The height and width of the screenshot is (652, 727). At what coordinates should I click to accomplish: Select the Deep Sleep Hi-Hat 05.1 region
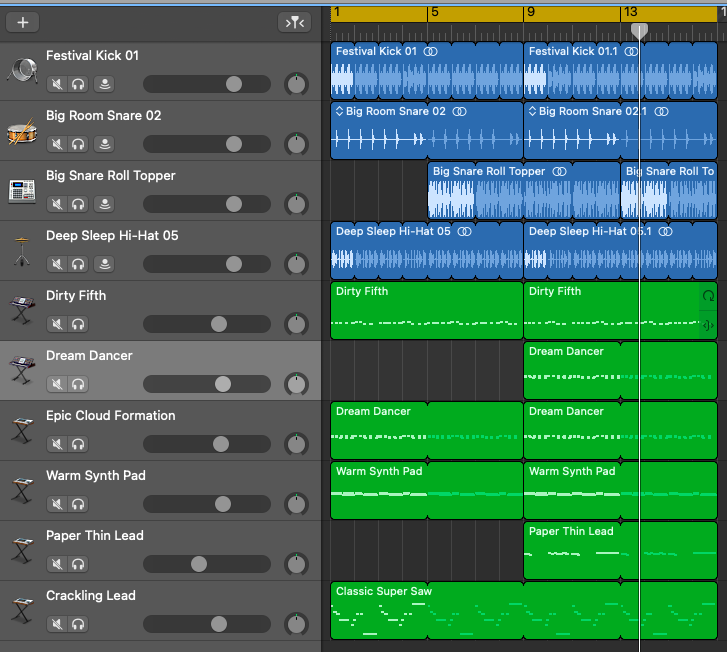tap(620, 250)
